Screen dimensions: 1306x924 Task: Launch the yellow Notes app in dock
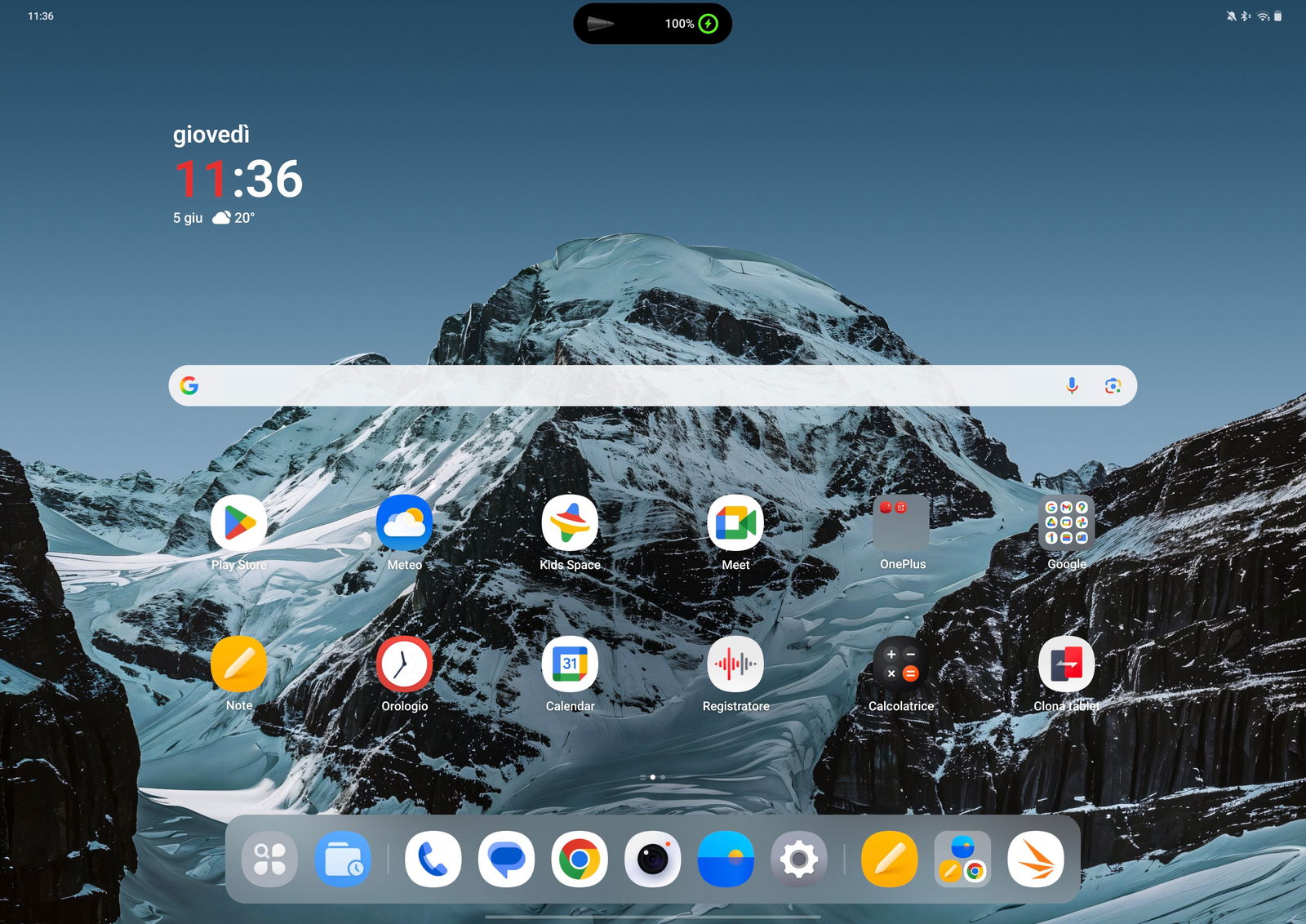point(889,859)
